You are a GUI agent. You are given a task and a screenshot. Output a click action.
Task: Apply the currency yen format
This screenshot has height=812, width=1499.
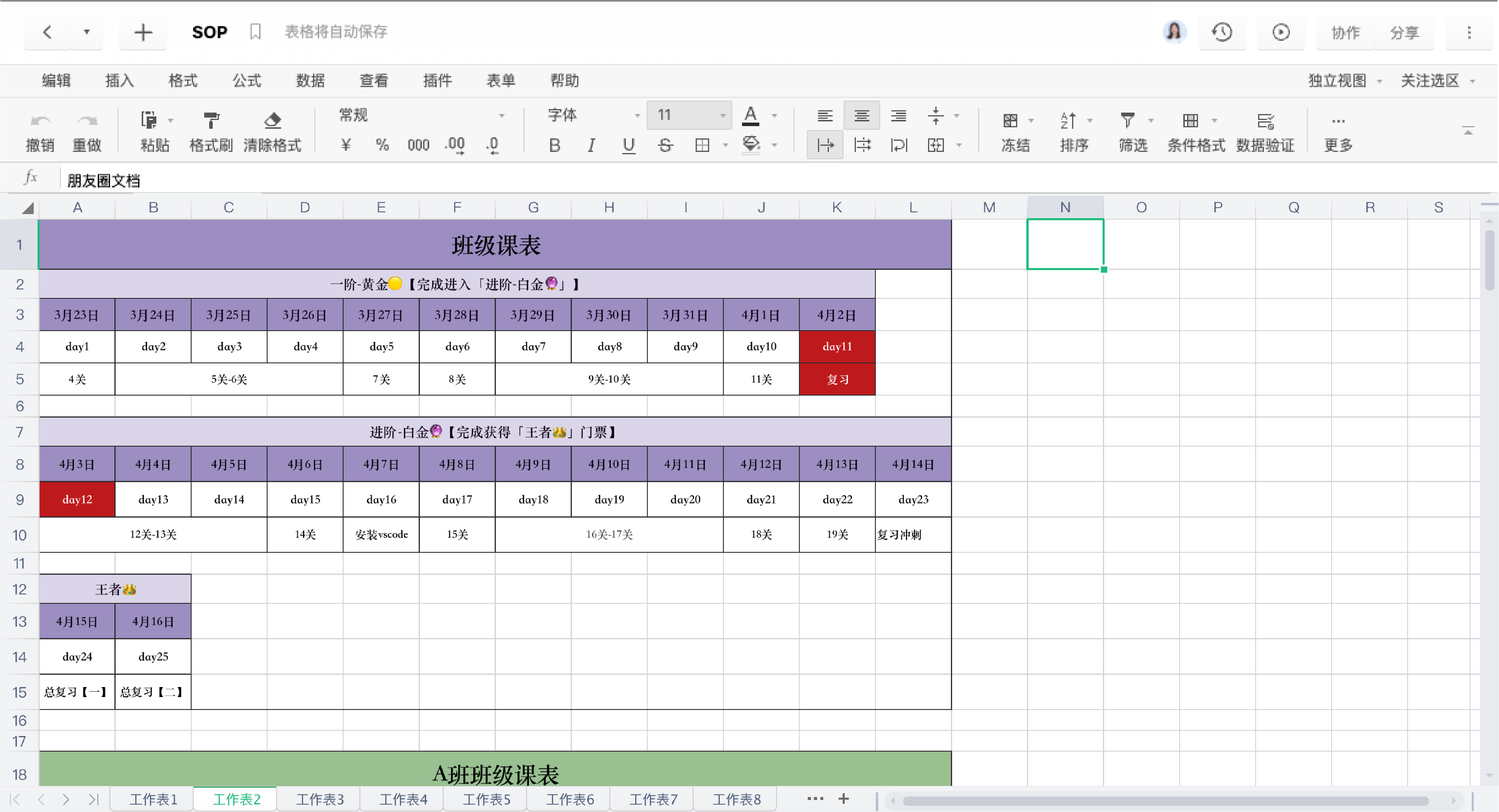pos(346,145)
